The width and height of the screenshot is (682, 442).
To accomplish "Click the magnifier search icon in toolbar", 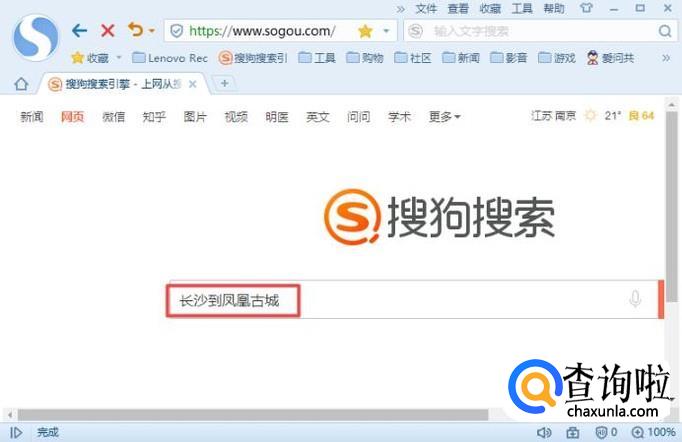I will click(665, 31).
